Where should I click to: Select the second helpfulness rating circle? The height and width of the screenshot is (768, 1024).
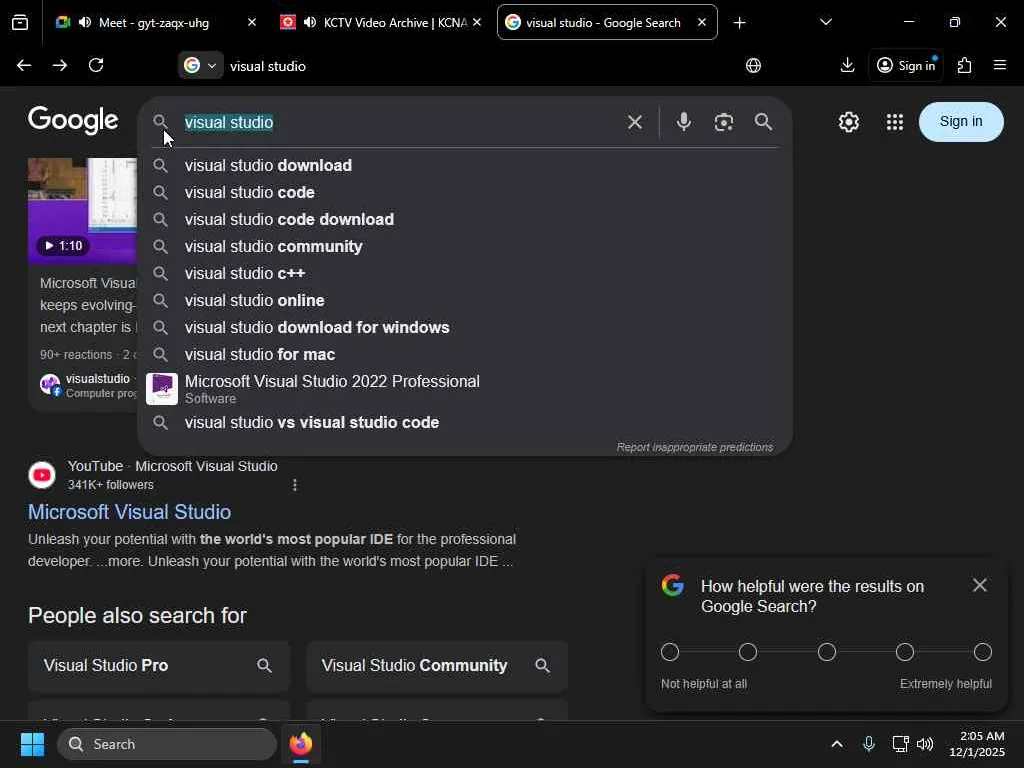(x=748, y=652)
